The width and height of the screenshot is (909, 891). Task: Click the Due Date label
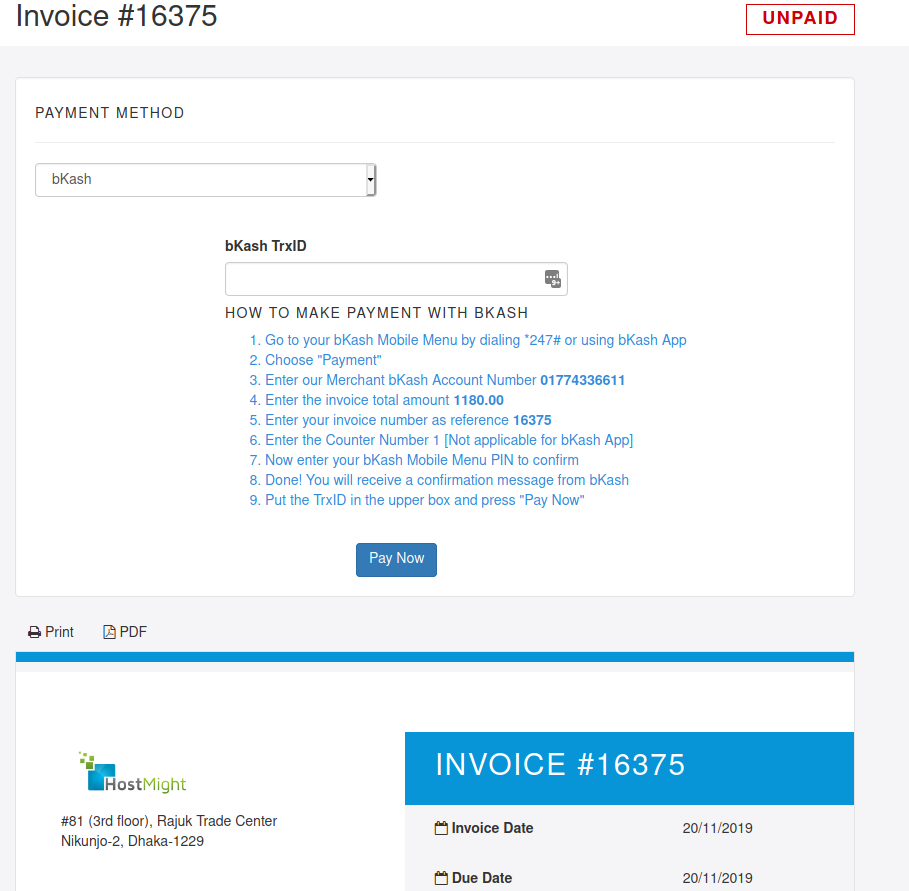482,878
